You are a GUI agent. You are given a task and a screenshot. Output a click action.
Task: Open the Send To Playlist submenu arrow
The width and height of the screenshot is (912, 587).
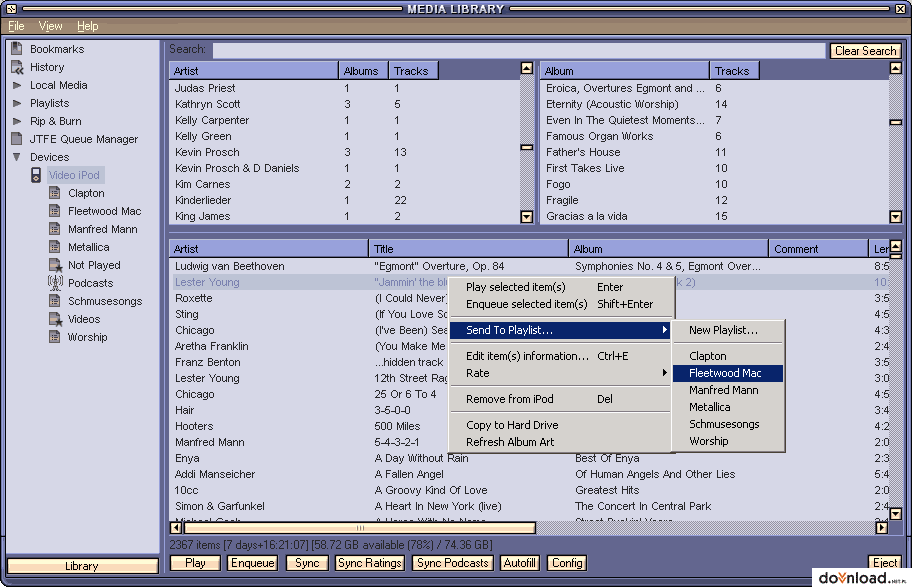click(664, 330)
